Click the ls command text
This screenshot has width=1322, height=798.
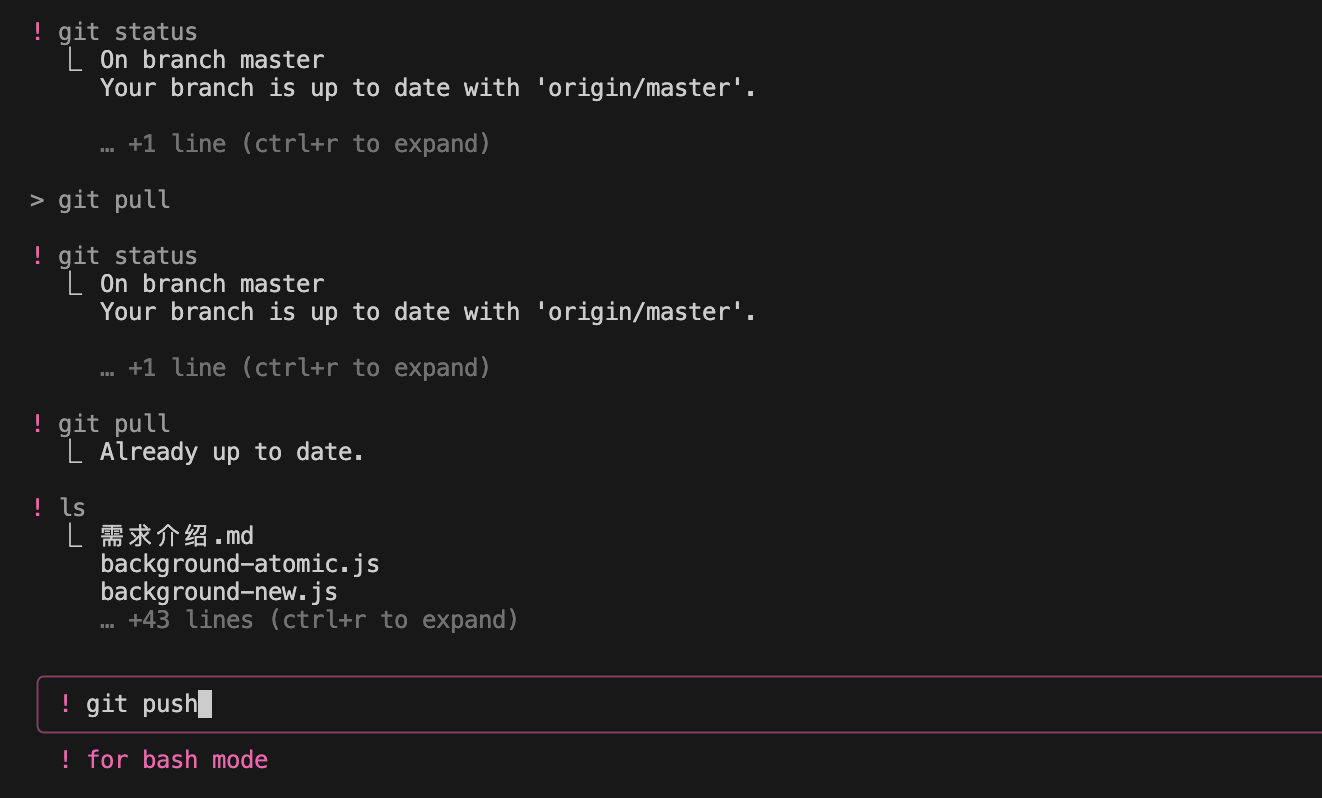72,507
